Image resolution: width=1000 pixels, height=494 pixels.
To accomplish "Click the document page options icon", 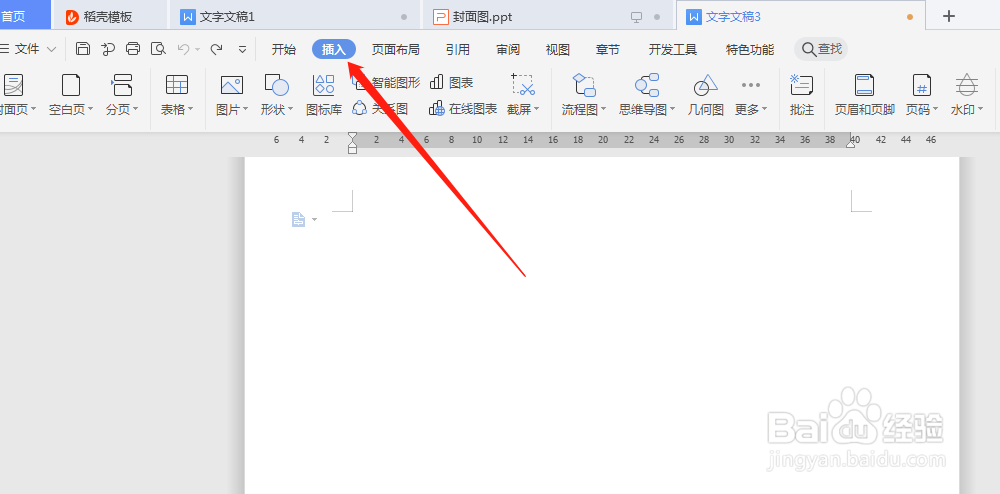I will [298, 220].
